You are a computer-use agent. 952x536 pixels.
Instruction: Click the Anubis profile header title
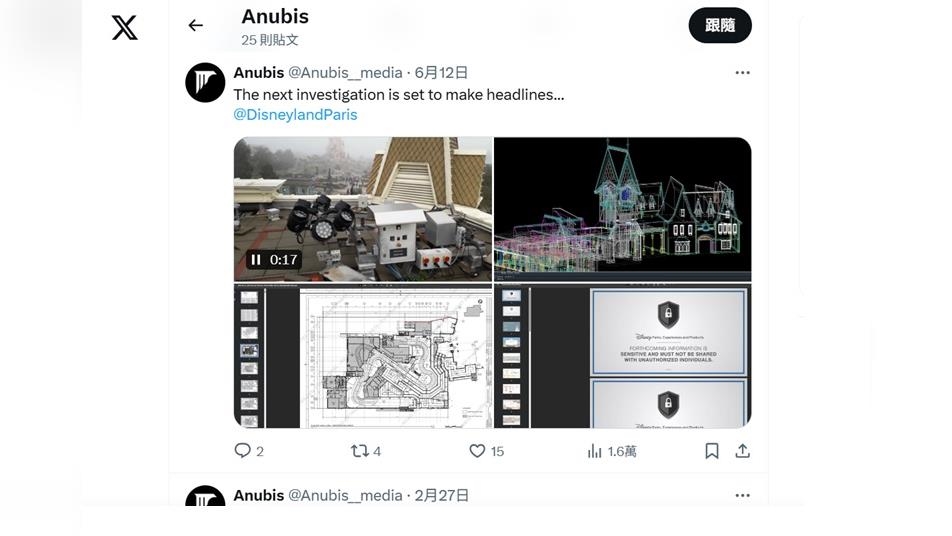[275, 16]
